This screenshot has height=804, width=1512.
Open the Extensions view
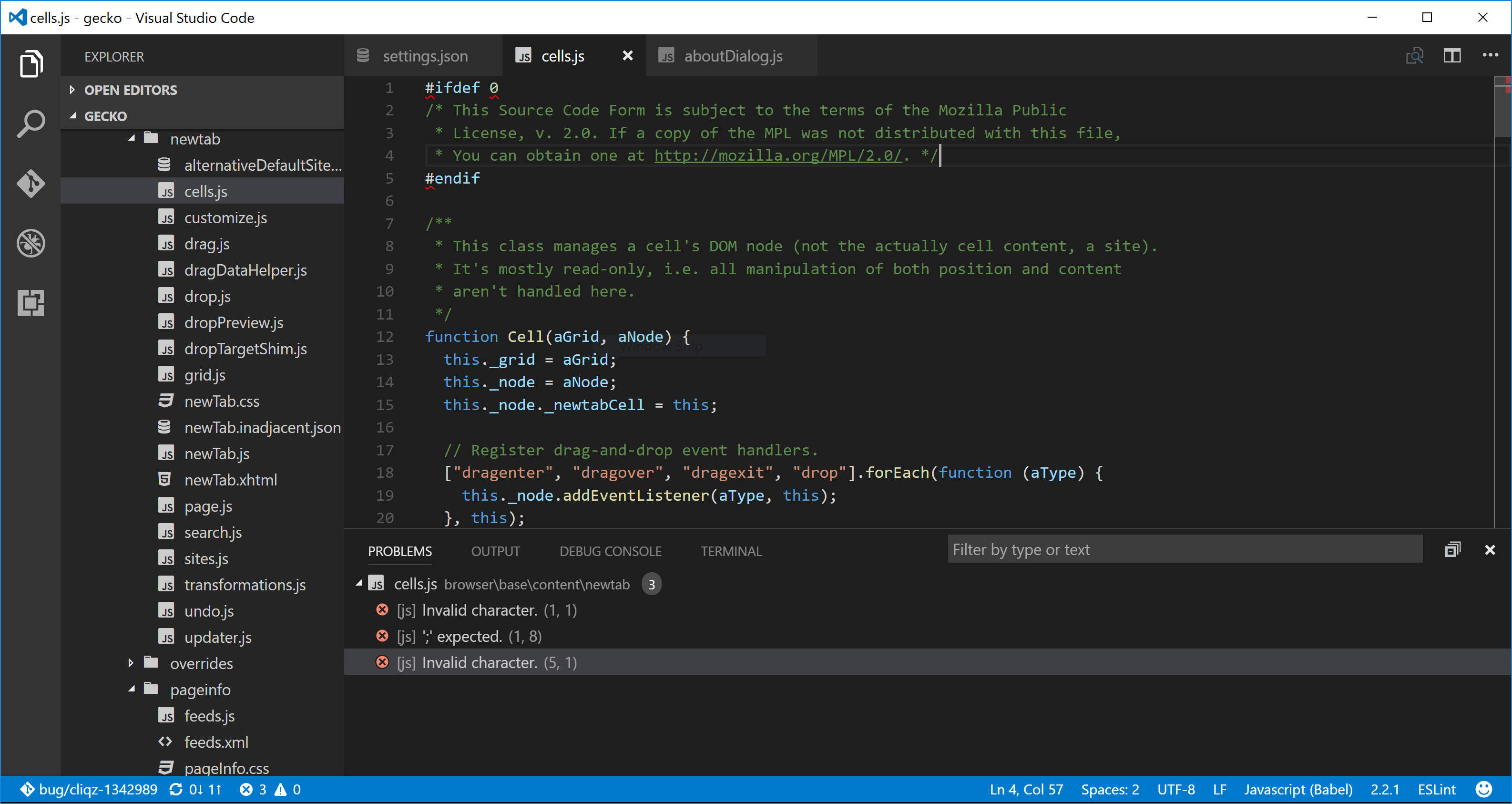coord(30,303)
